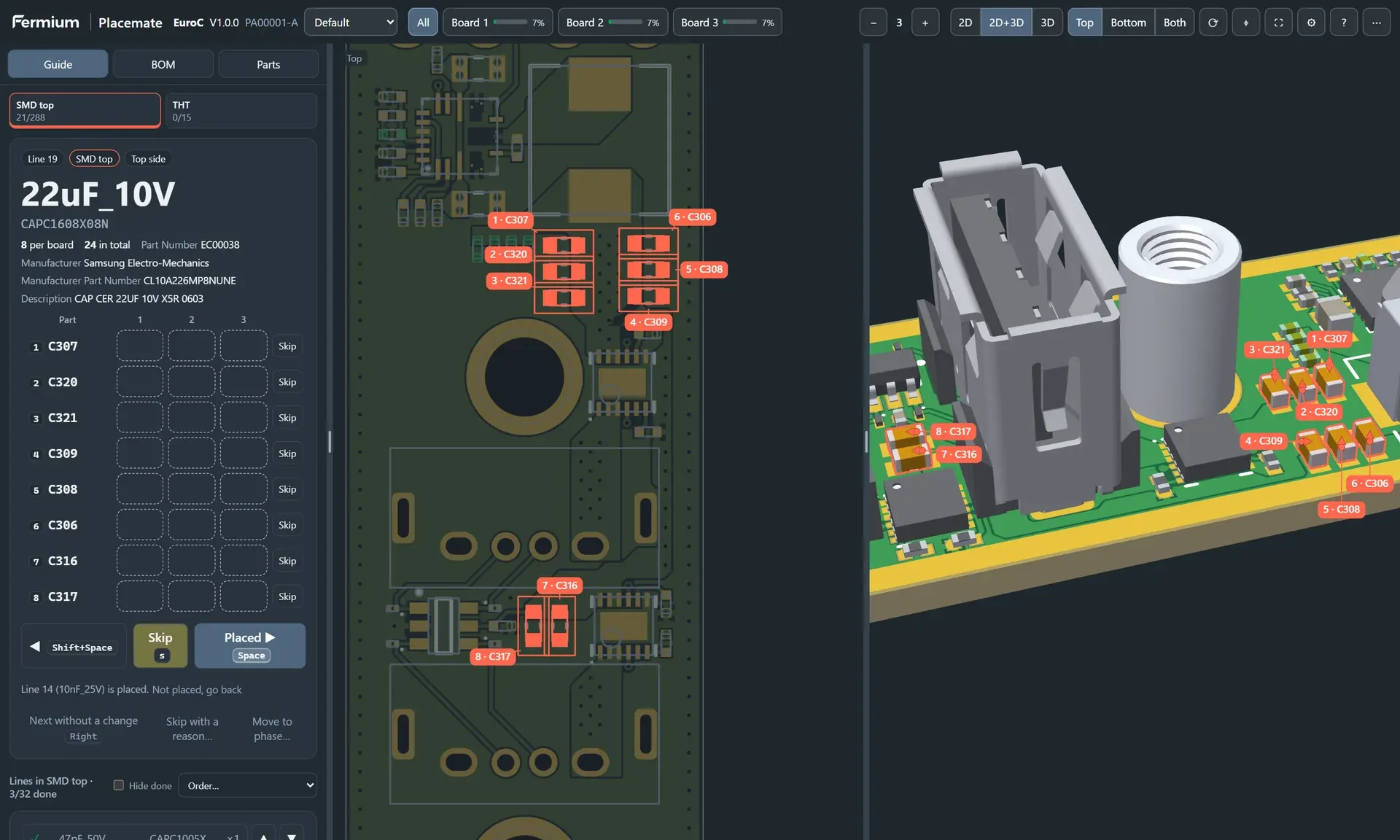The height and width of the screenshot is (840, 1400).
Task: Click the diamond-shaped icon in the top toolbar
Action: point(1245,23)
